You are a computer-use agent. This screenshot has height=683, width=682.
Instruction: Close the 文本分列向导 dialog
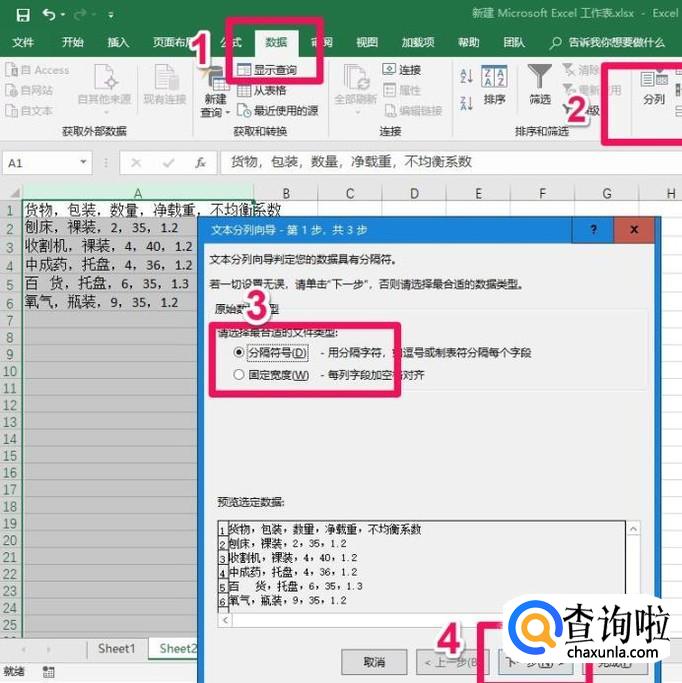pyautogui.click(x=634, y=230)
